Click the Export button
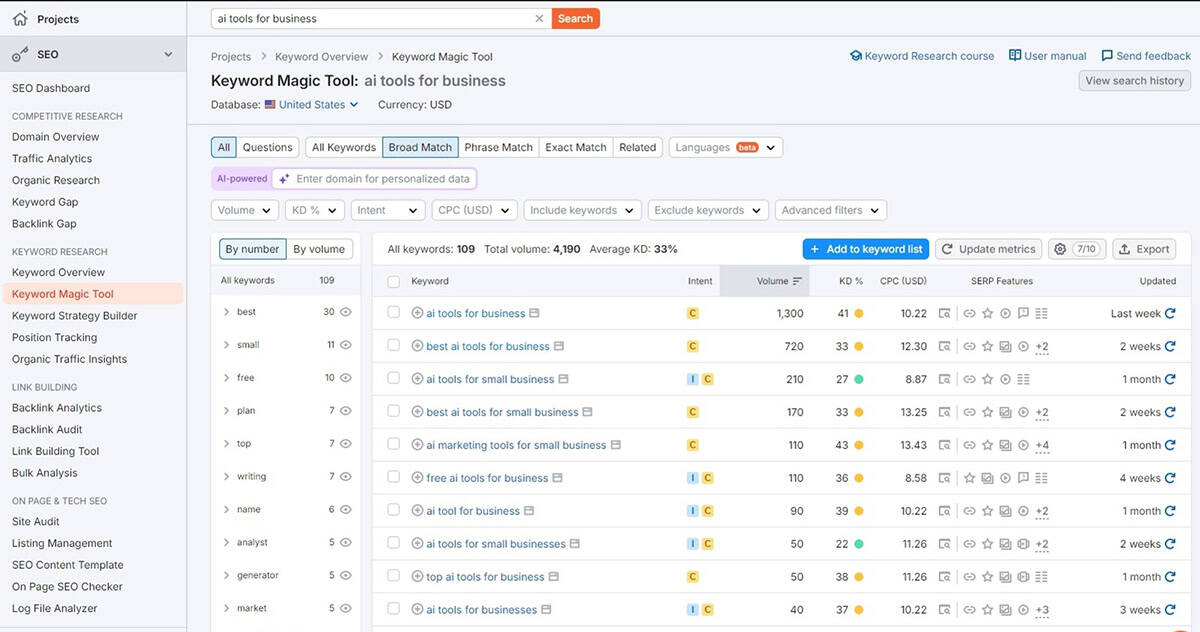1200x632 pixels. (x=1144, y=249)
